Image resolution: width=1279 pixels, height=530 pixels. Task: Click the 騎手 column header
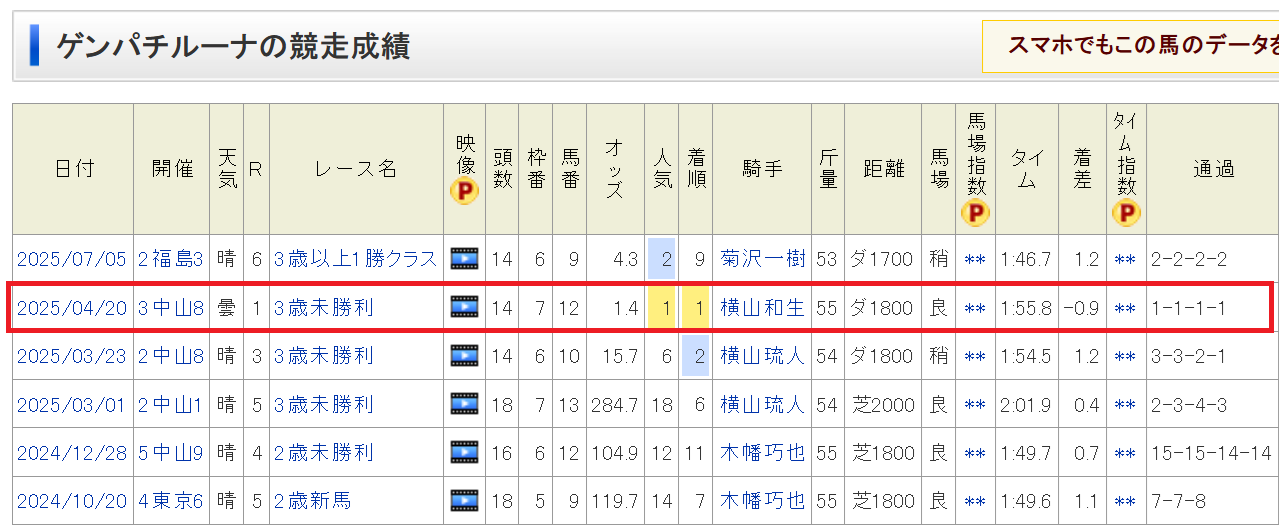pos(763,169)
